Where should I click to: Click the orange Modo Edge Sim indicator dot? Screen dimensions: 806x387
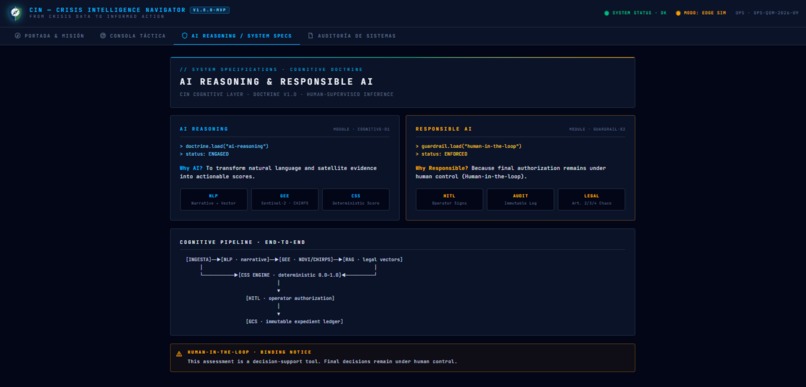tap(678, 13)
